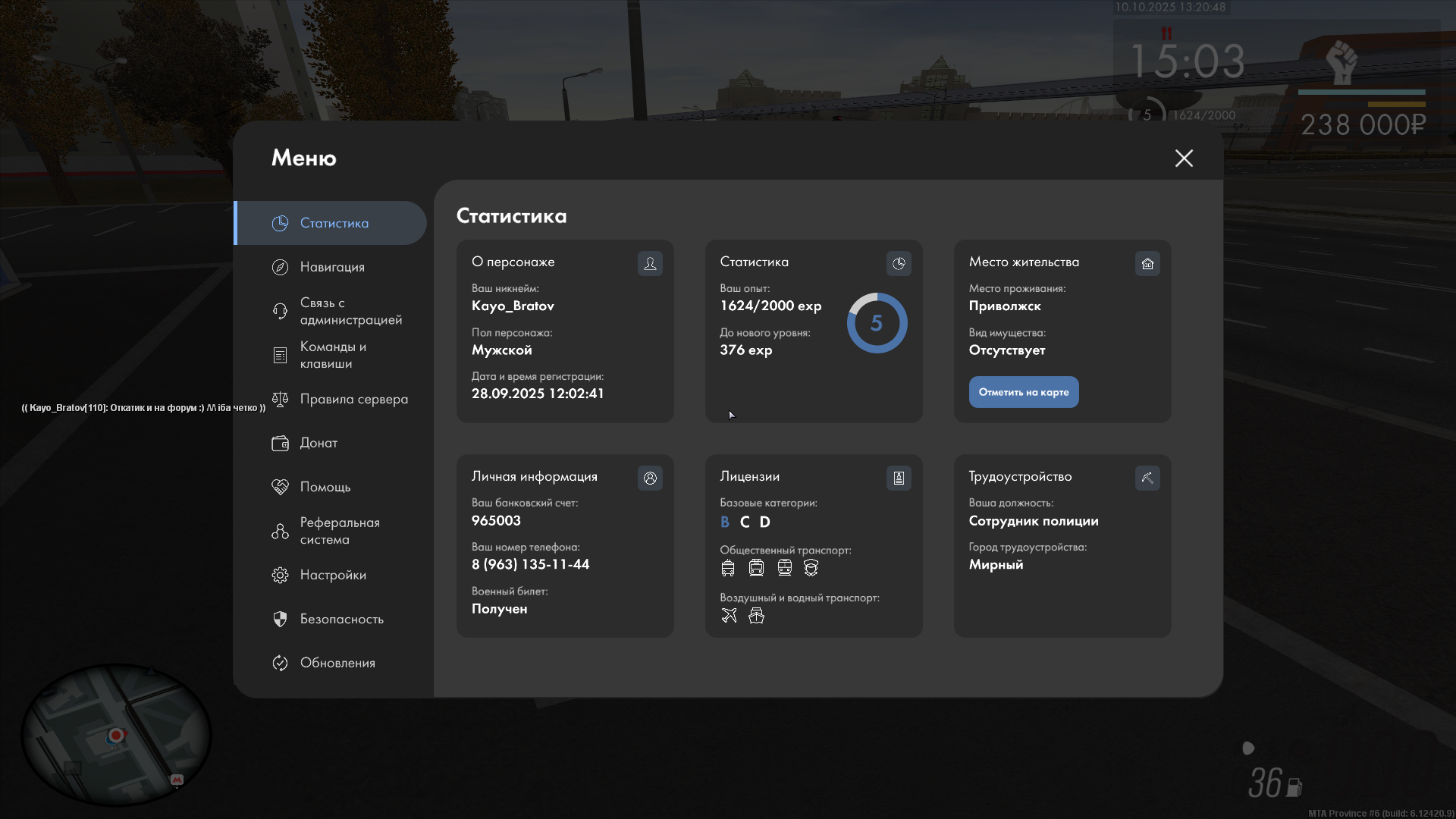The height and width of the screenshot is (819, 1456).
Task: Close the Меню window with X
Action: point(1184,158)
